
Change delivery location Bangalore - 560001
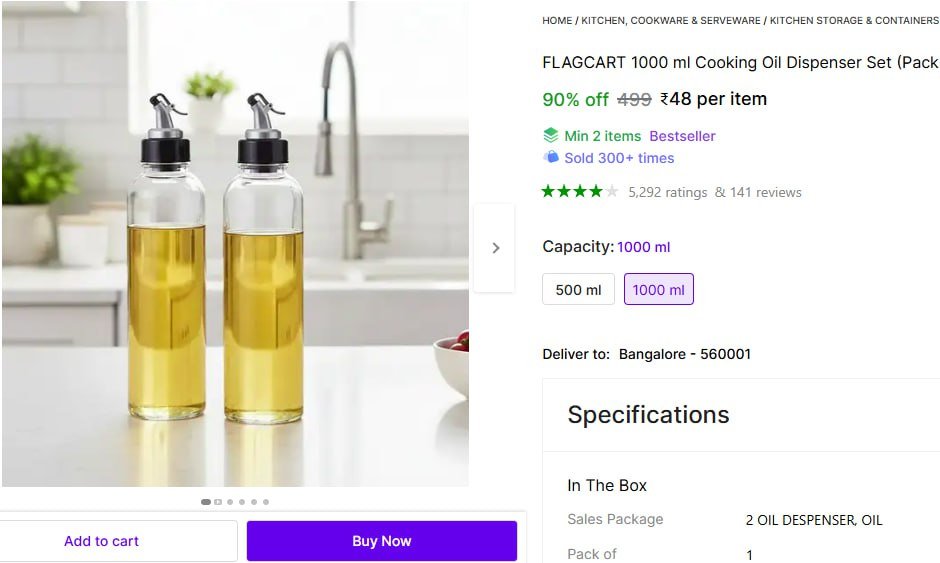coord(684,354)
